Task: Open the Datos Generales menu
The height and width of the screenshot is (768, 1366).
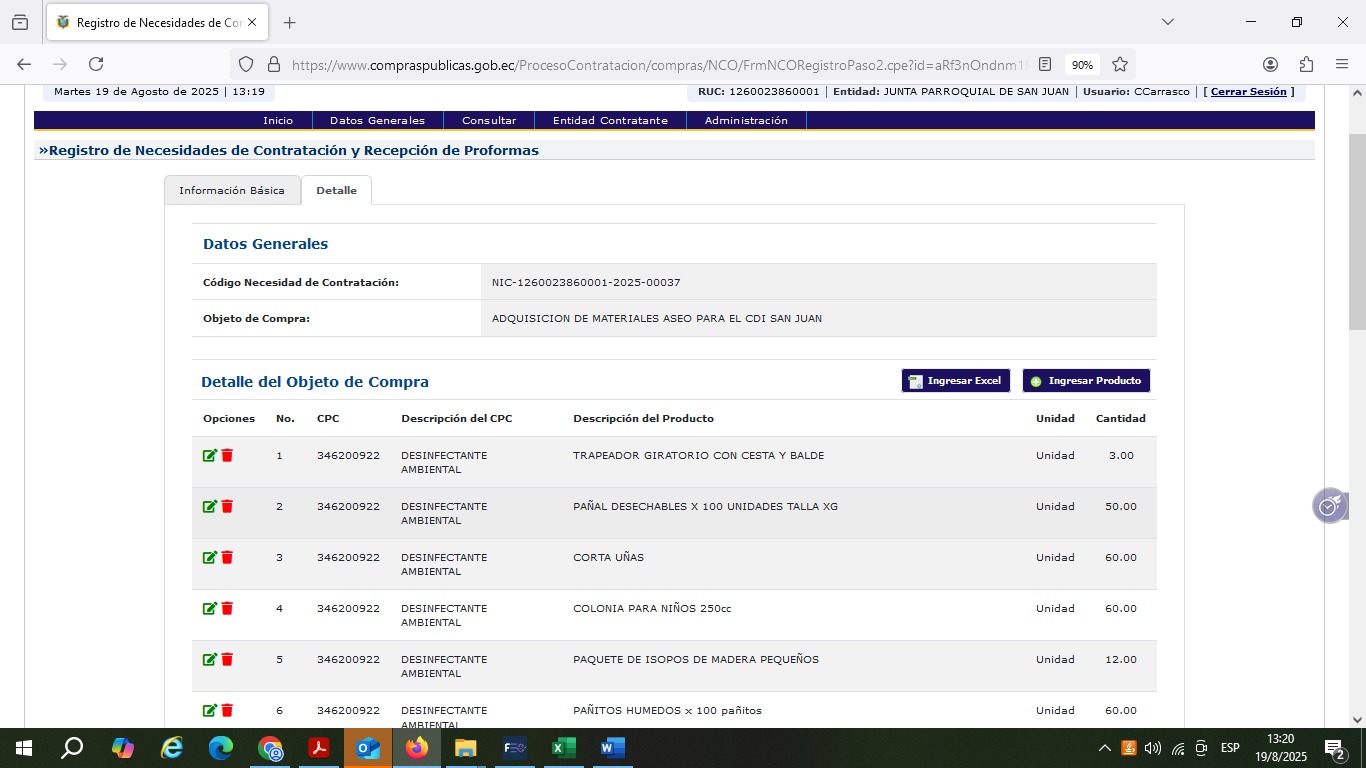Action: pyautogui.click(x=377, y=120)
